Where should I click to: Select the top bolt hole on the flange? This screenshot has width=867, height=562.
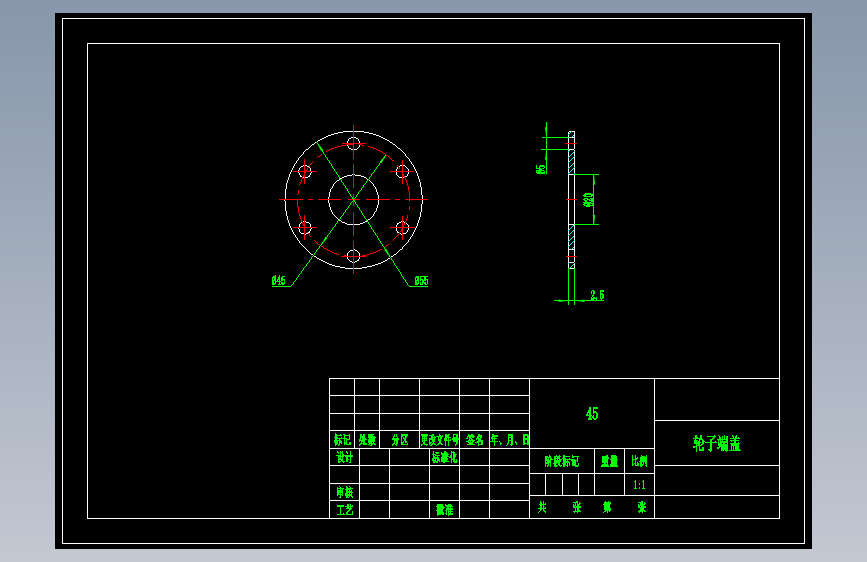(354, 144)
